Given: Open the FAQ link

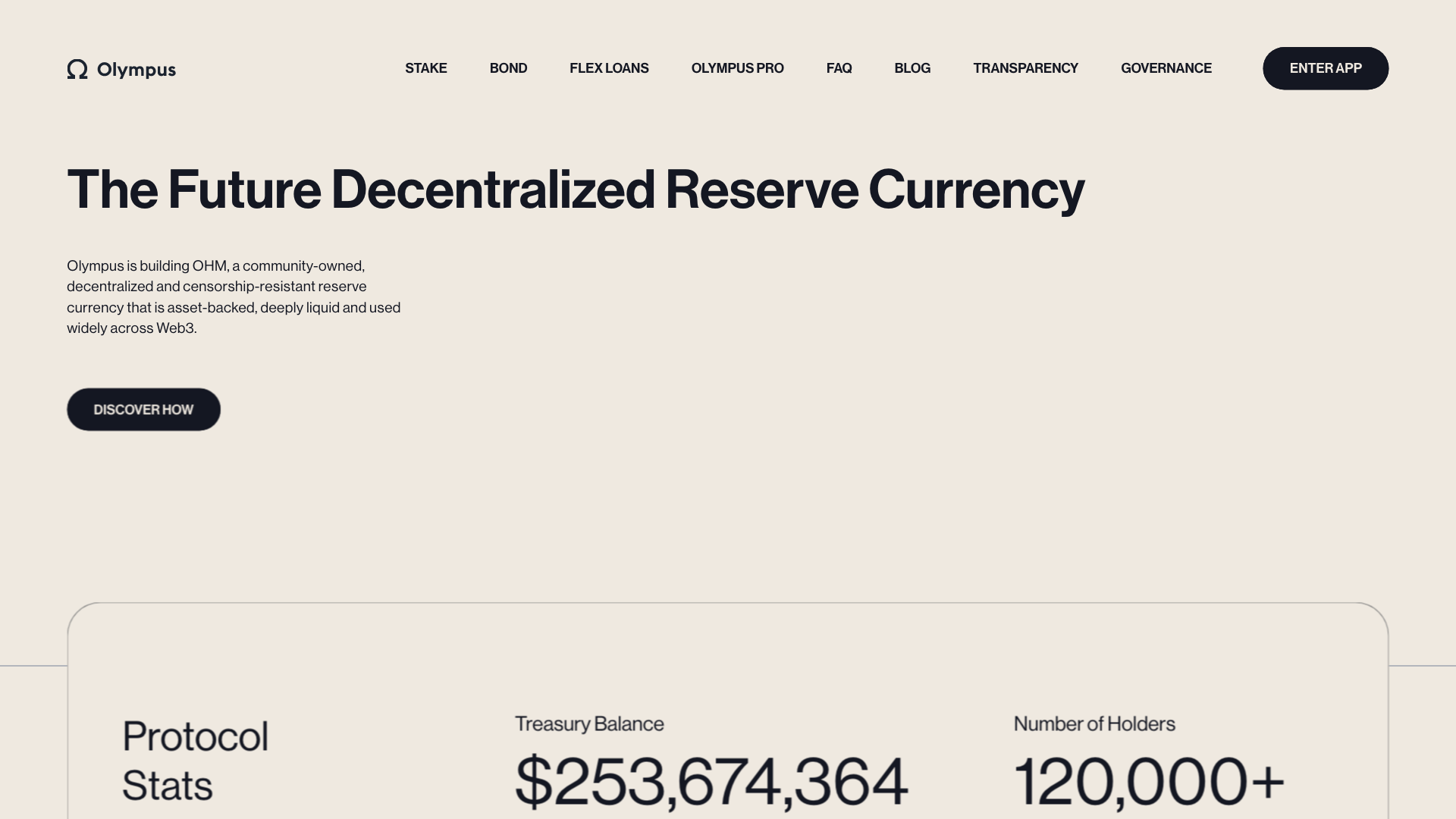Looking at the screenshot, I should pos(839,68).
